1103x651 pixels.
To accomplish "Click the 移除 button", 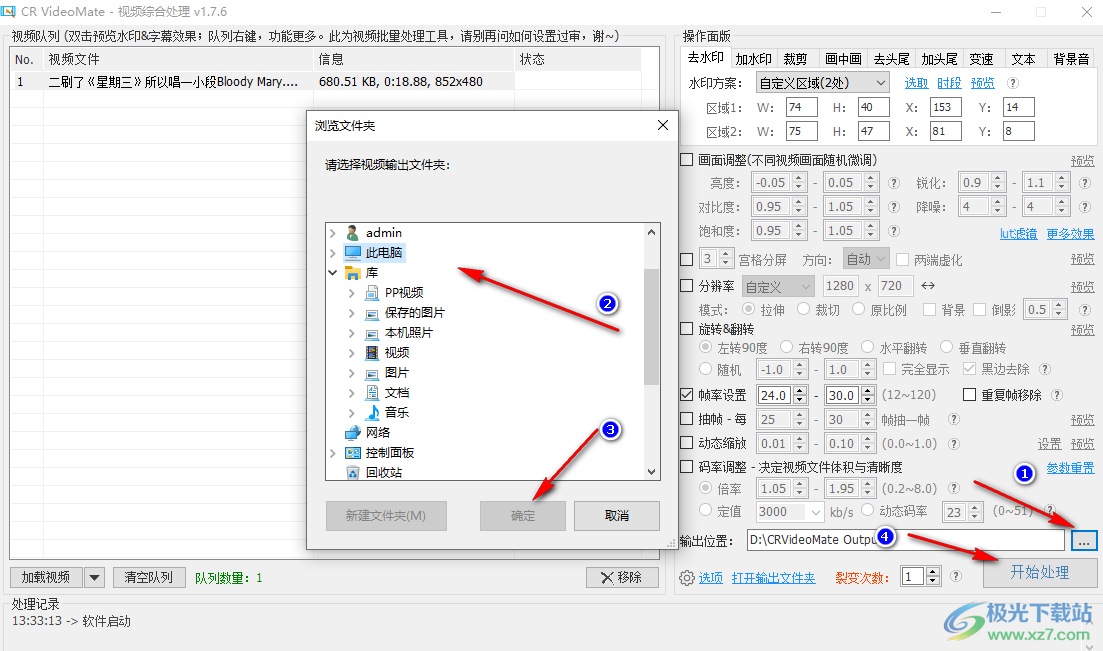I will (x=622, y=578).
